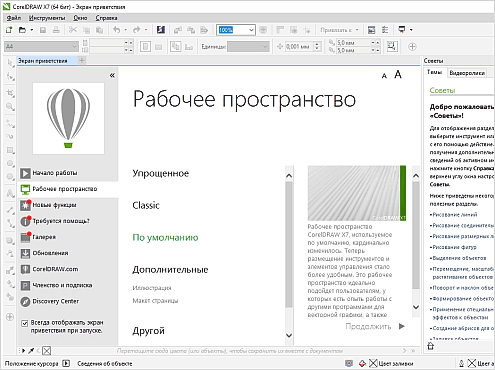This screenshot has width=495, height=370.
Task: Click the Options icon left of application launcher
Action: (385, 30)
